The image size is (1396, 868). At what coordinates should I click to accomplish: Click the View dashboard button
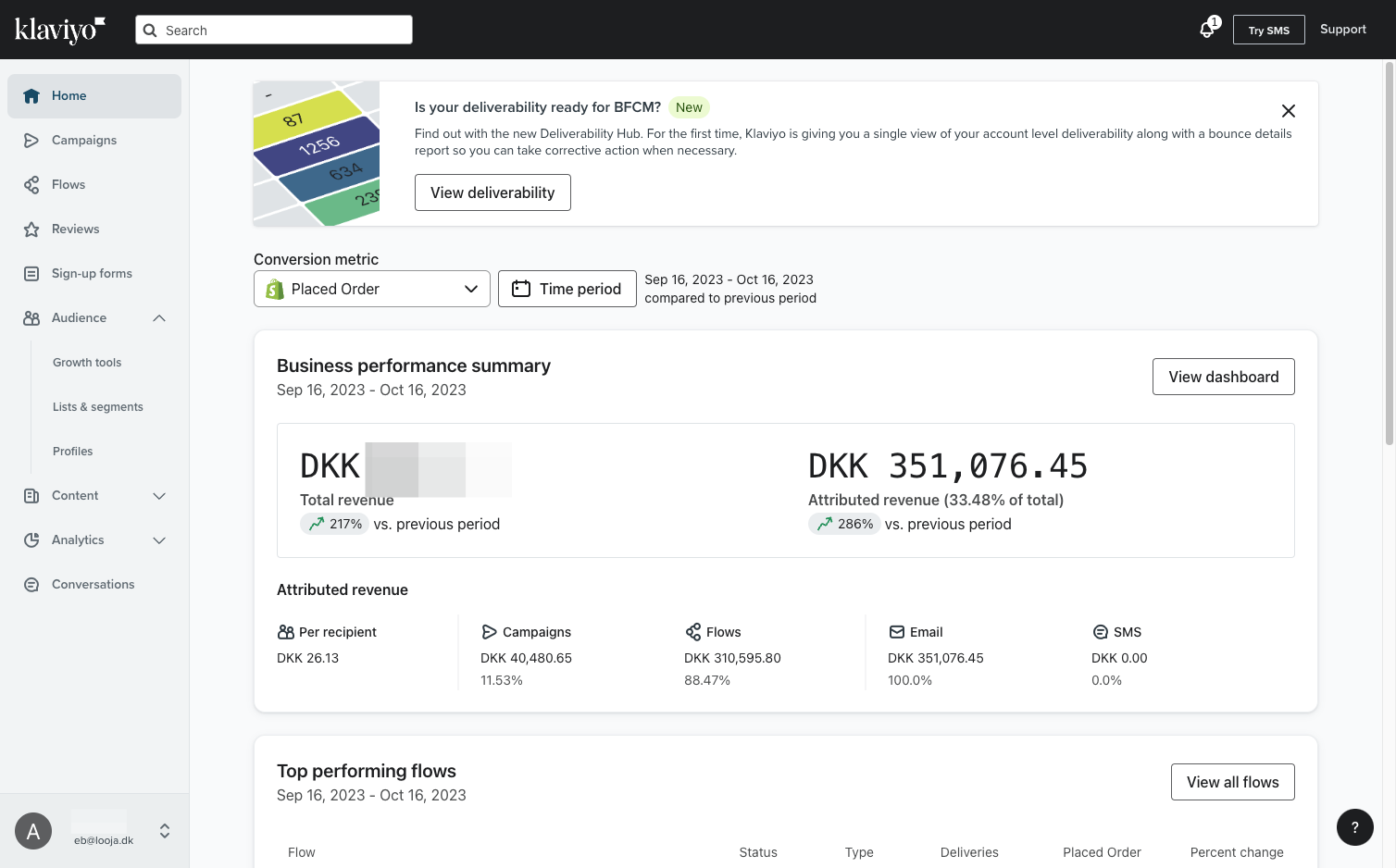click(x=1224, y=377)
